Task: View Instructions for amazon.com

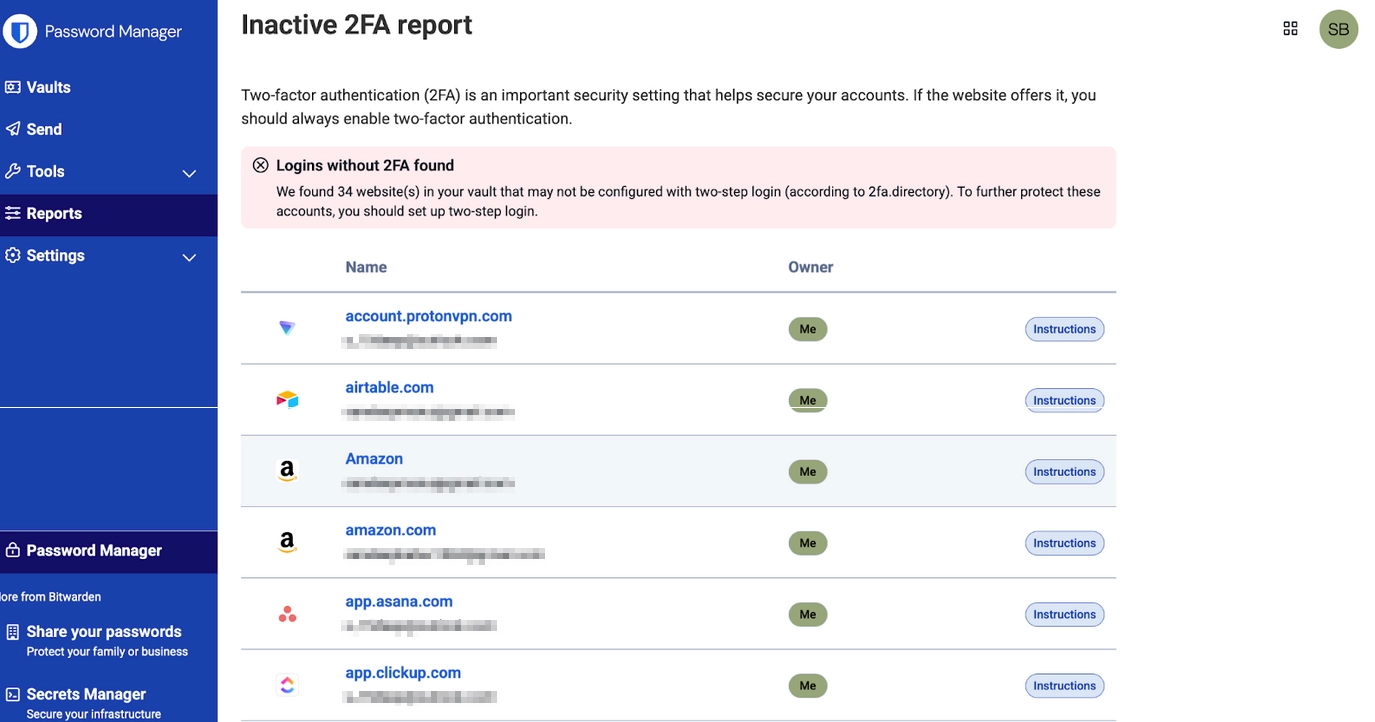Action: coord(1064,543)
